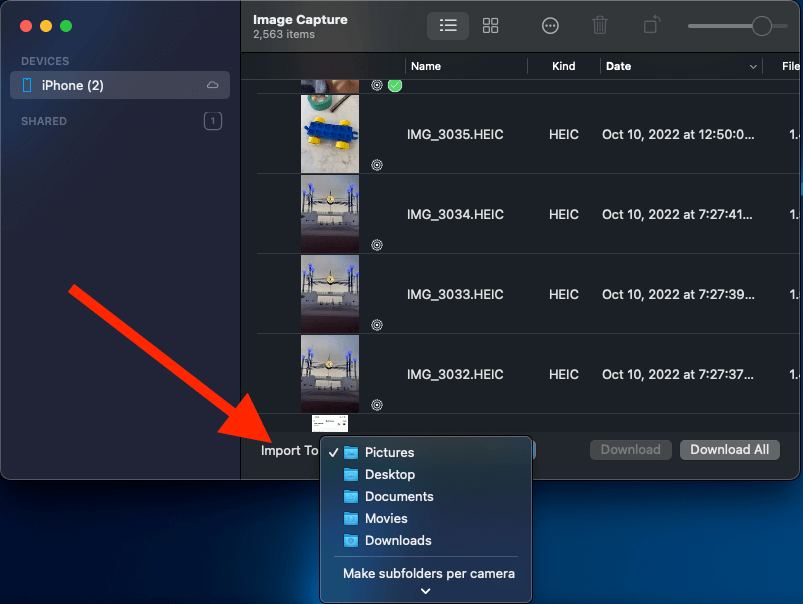Select the IMG_3034.HEIC thumbnail
Viewport: 803px width, 604px height.
[x=330, y=214]
